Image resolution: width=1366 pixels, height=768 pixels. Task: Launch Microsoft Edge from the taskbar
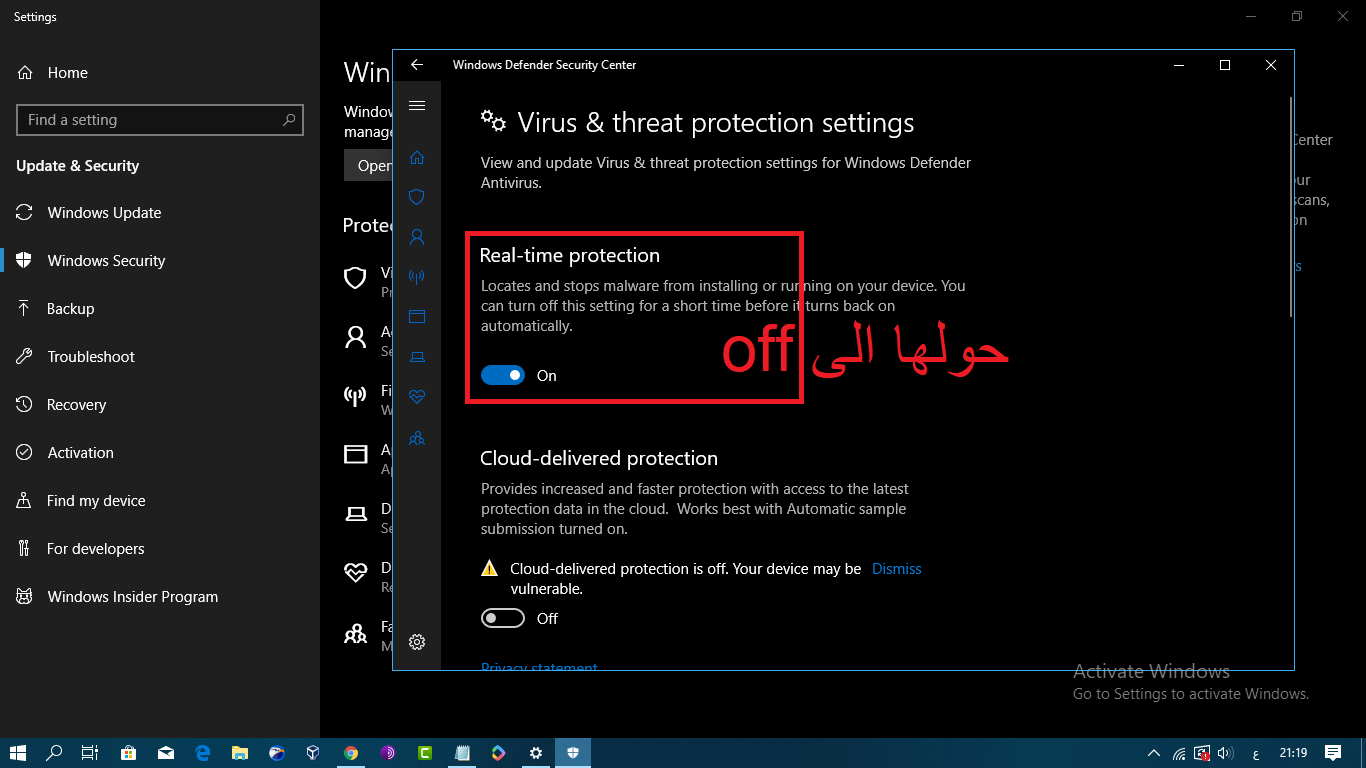[x=202, y=753]
